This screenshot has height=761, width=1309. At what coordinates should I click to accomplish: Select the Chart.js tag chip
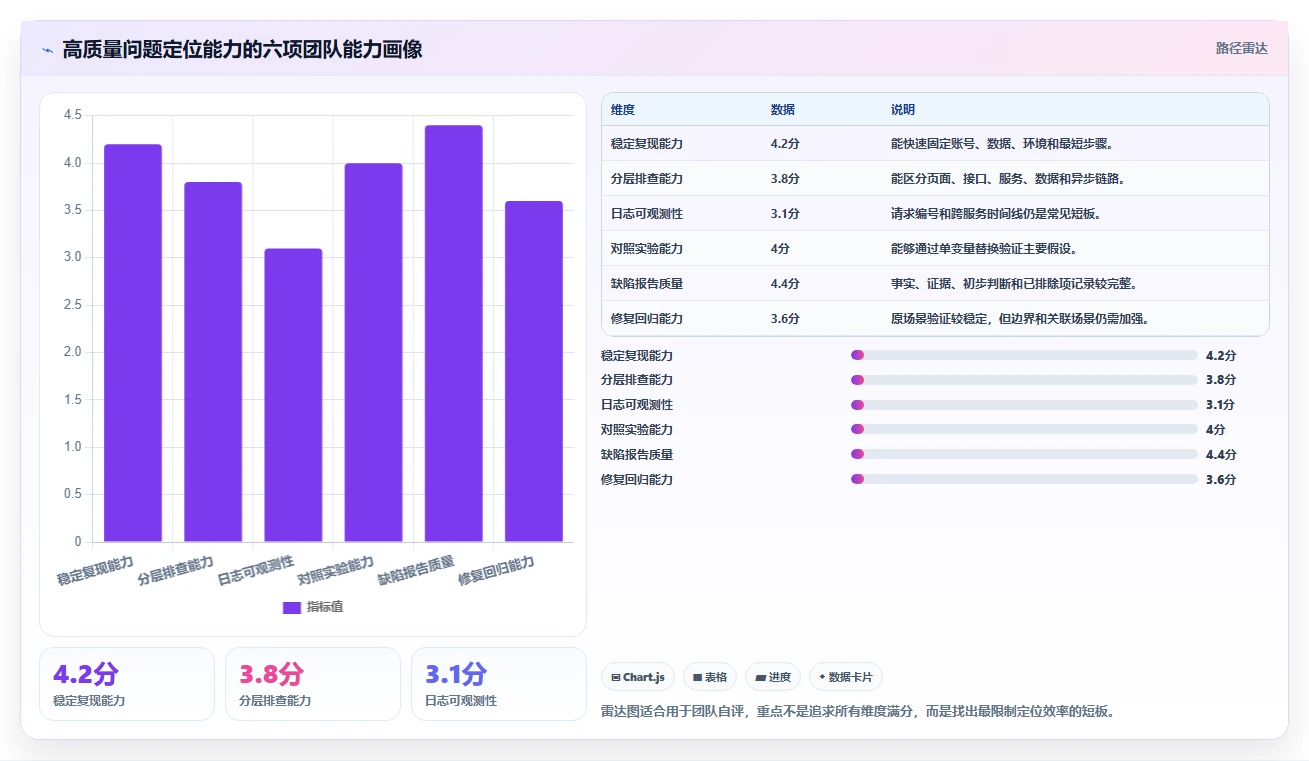coord(638,677)
